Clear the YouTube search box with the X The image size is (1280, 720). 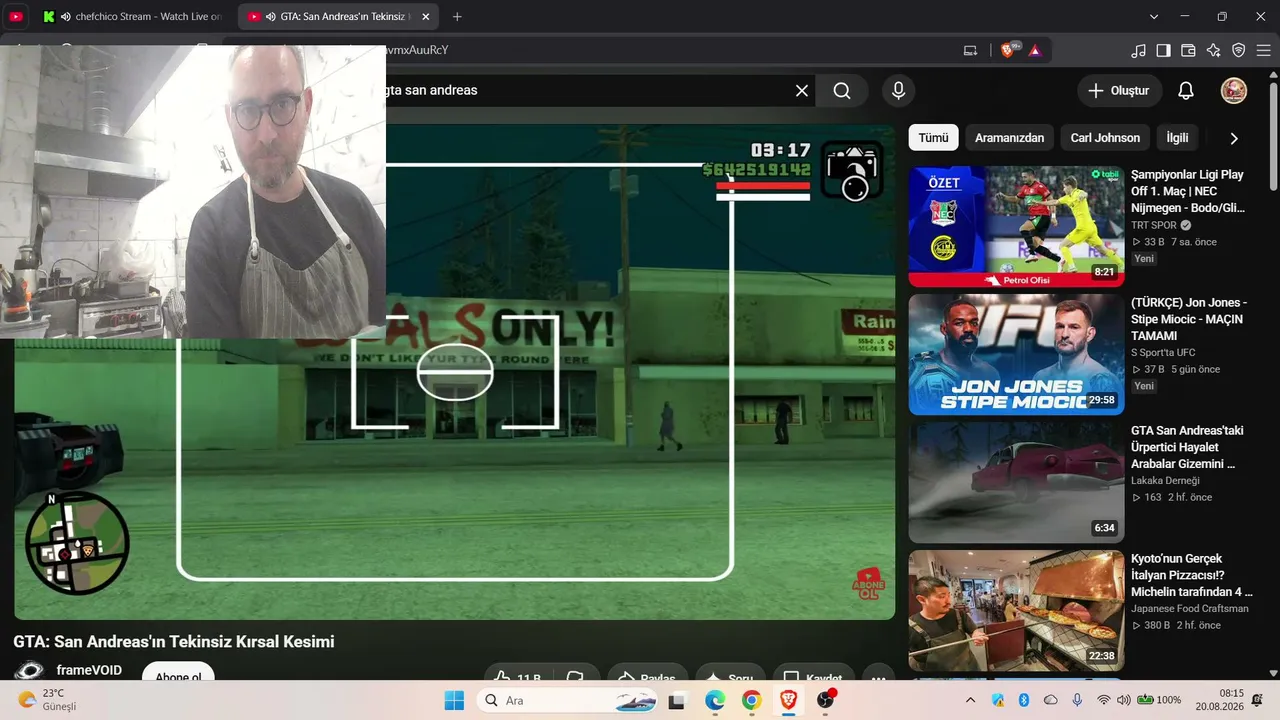802,91
